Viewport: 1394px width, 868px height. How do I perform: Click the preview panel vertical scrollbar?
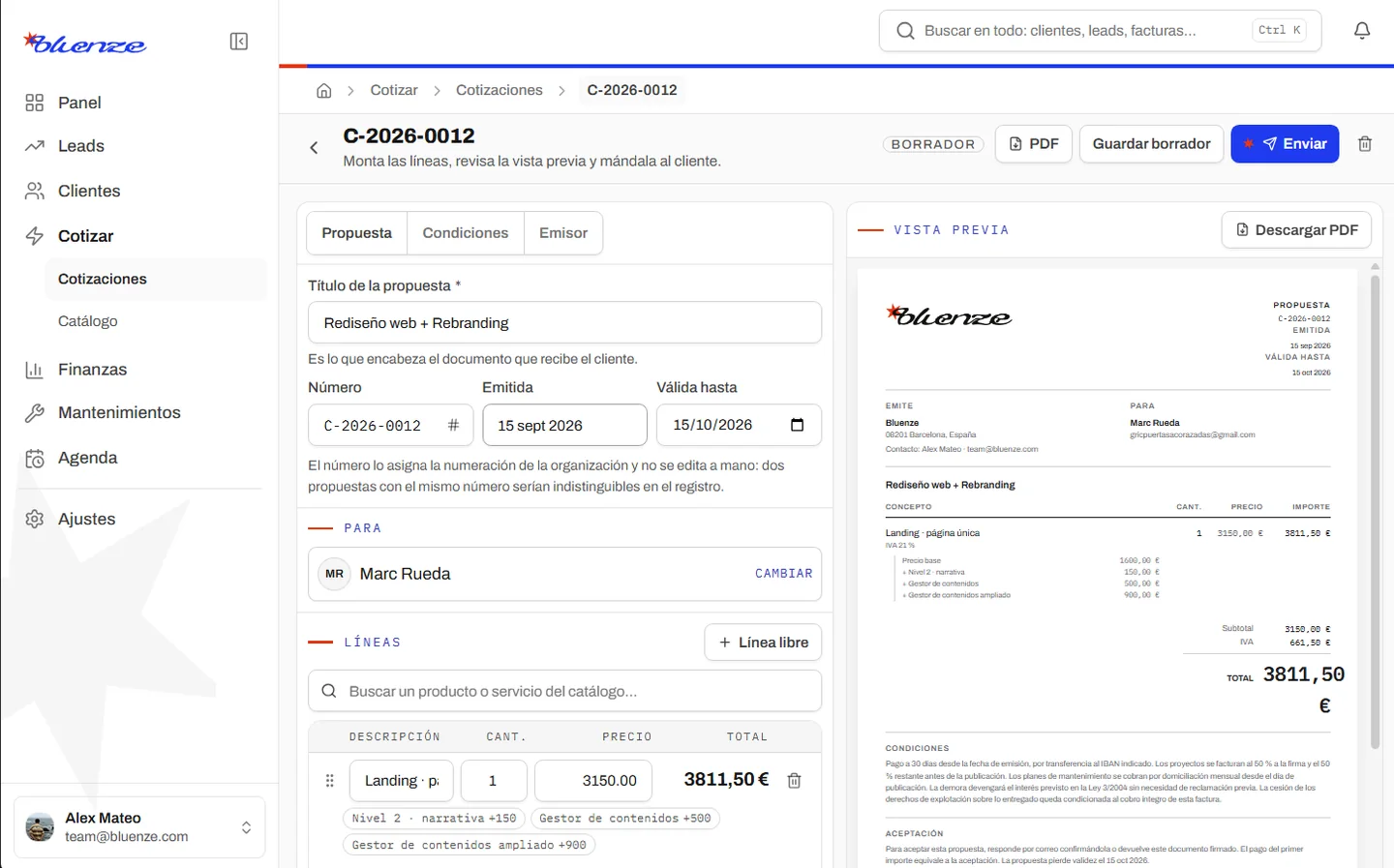coord(1375,512)
